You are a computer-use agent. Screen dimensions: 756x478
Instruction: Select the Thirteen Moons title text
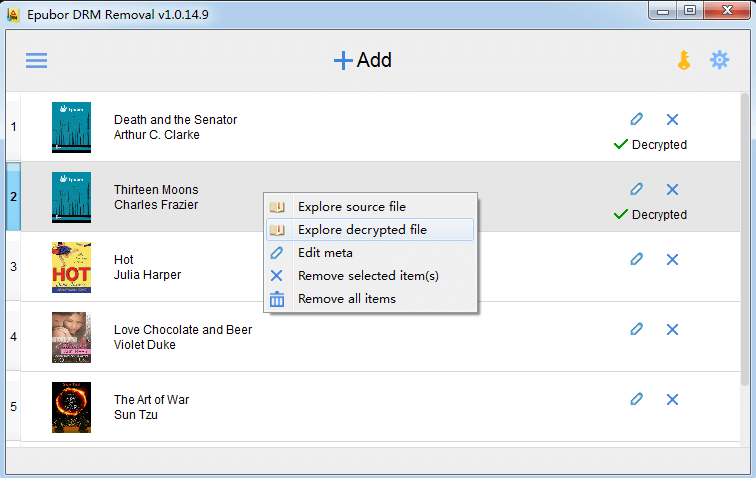156,190
